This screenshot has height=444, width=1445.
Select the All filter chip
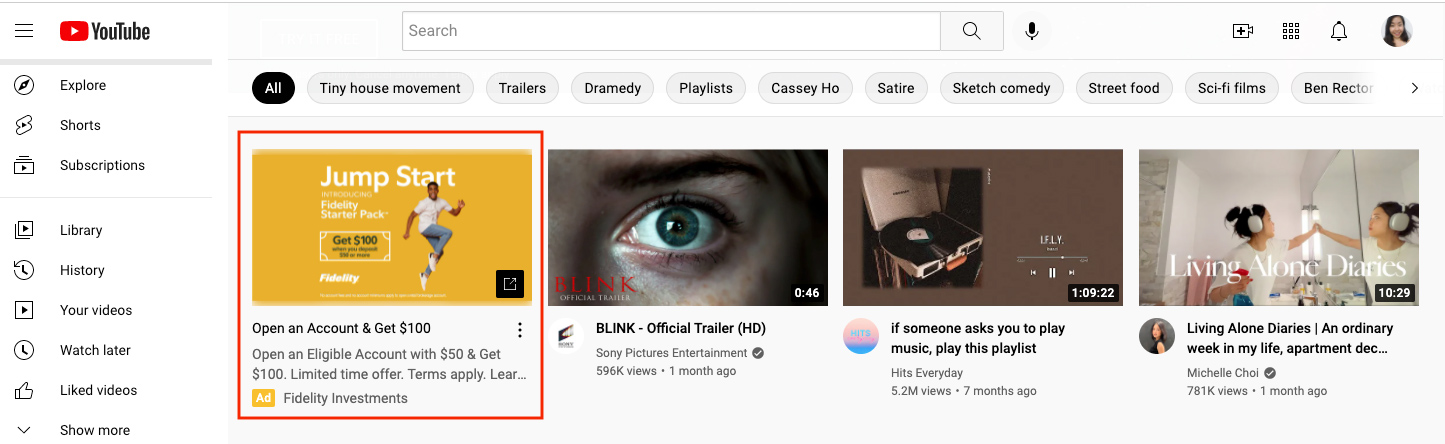click(x=273, y=88)
